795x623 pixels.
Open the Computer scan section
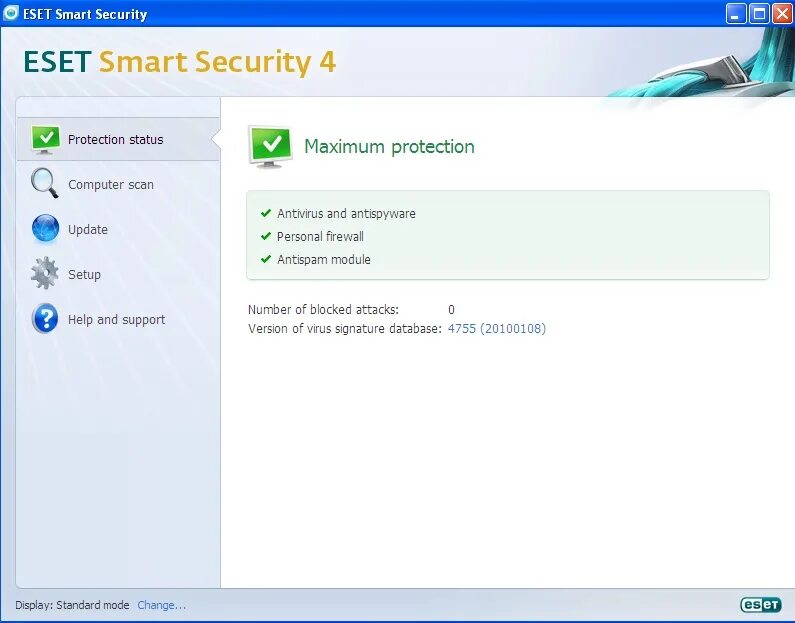[118, 184]
